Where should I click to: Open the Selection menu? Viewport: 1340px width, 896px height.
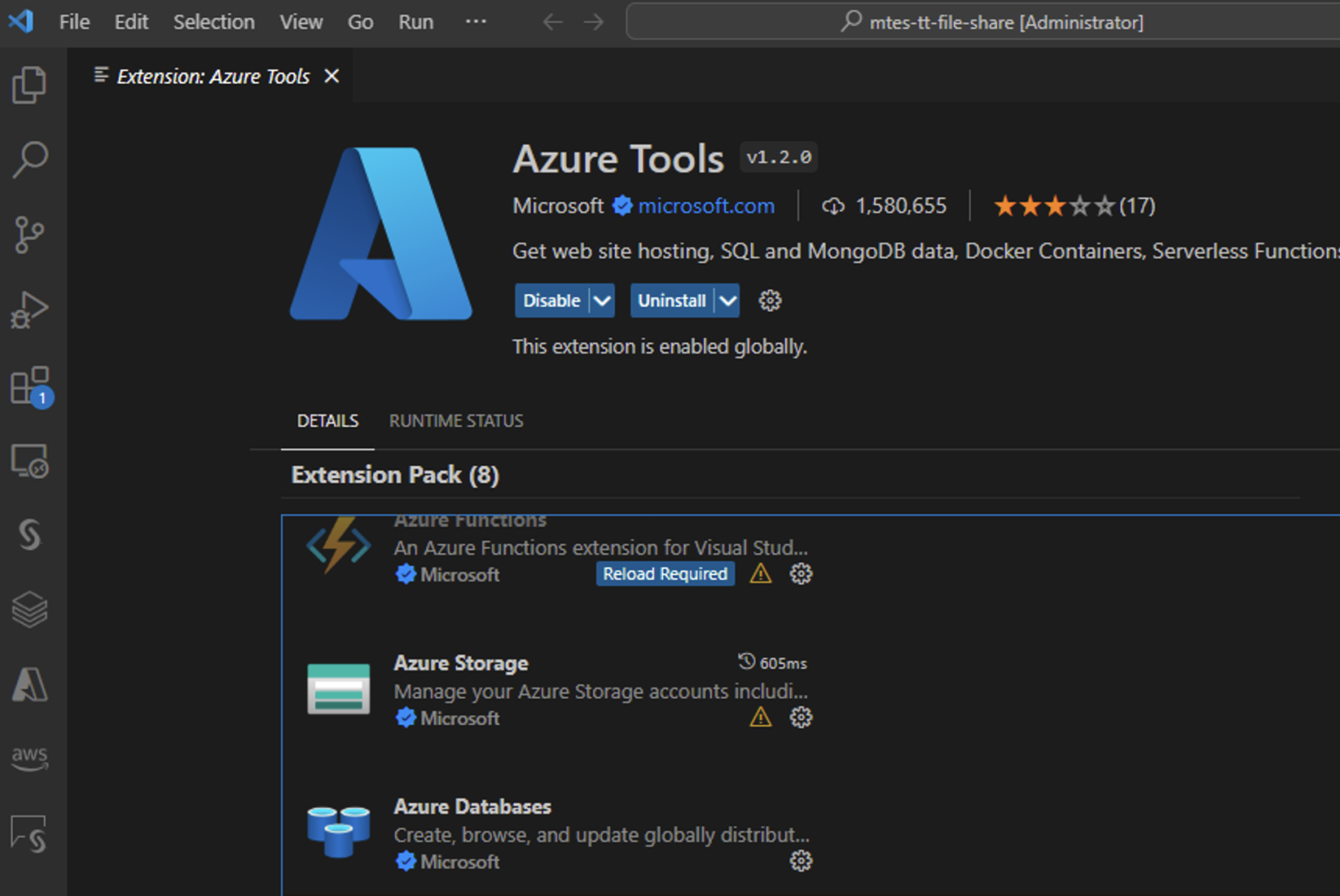click(x=214, y=22)
